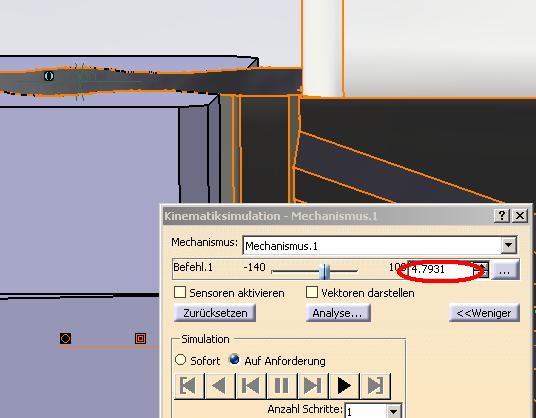Screen dimensions: 536x418
Task: Select Auf Anforderung radio option
Action: pos(234,360)
